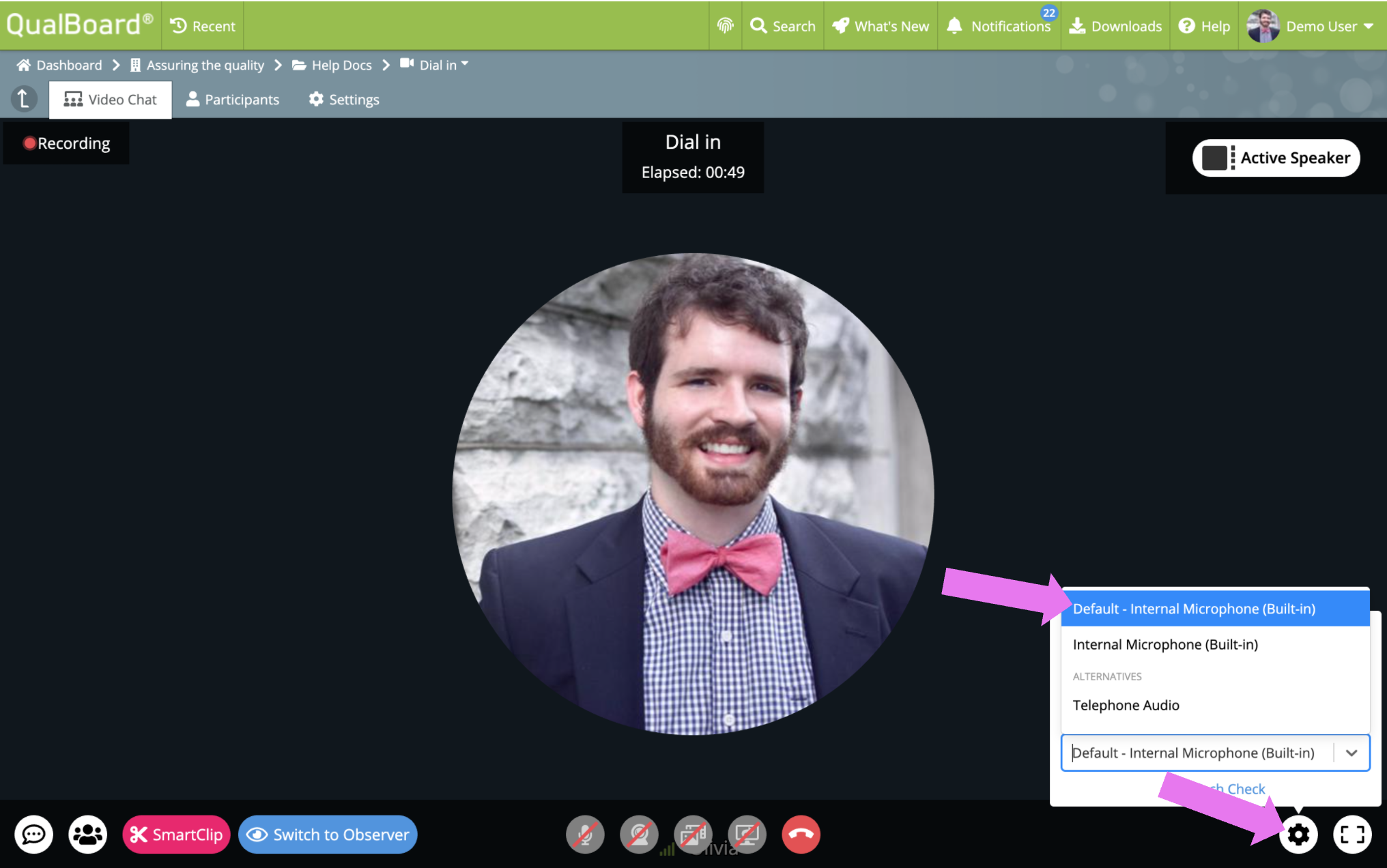
Task: Unmute the microphone
Action: [x=585, y=834]
